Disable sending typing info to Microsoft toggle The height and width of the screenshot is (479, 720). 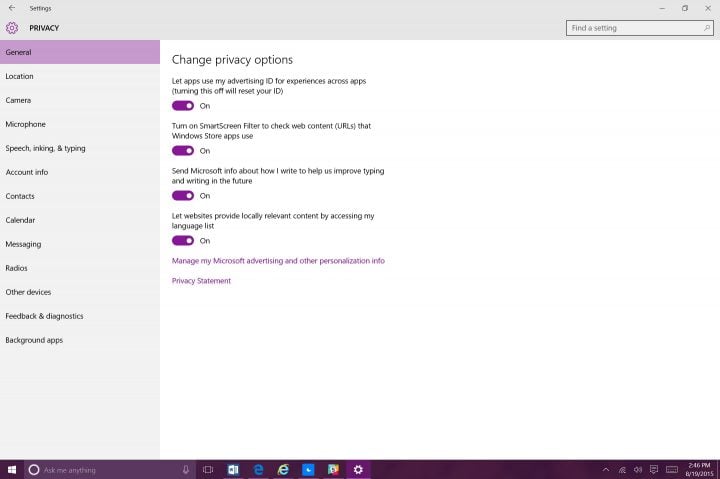(x=183, y=196)
